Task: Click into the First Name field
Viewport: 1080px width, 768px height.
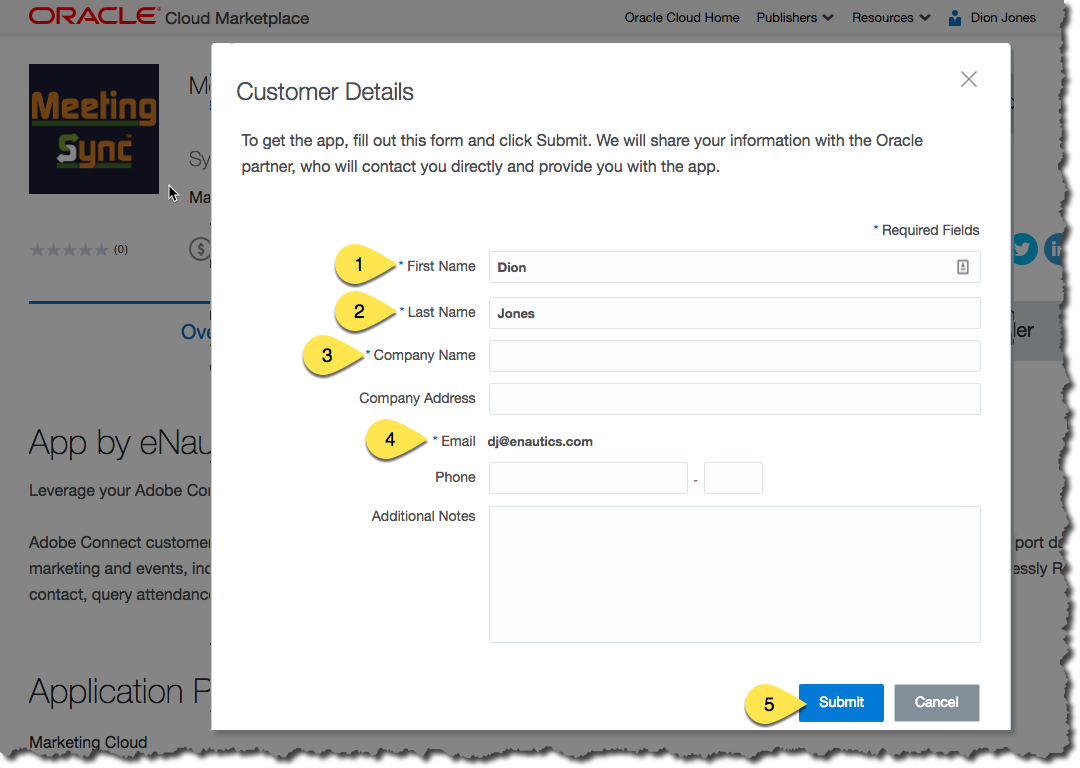Action: 734,267
